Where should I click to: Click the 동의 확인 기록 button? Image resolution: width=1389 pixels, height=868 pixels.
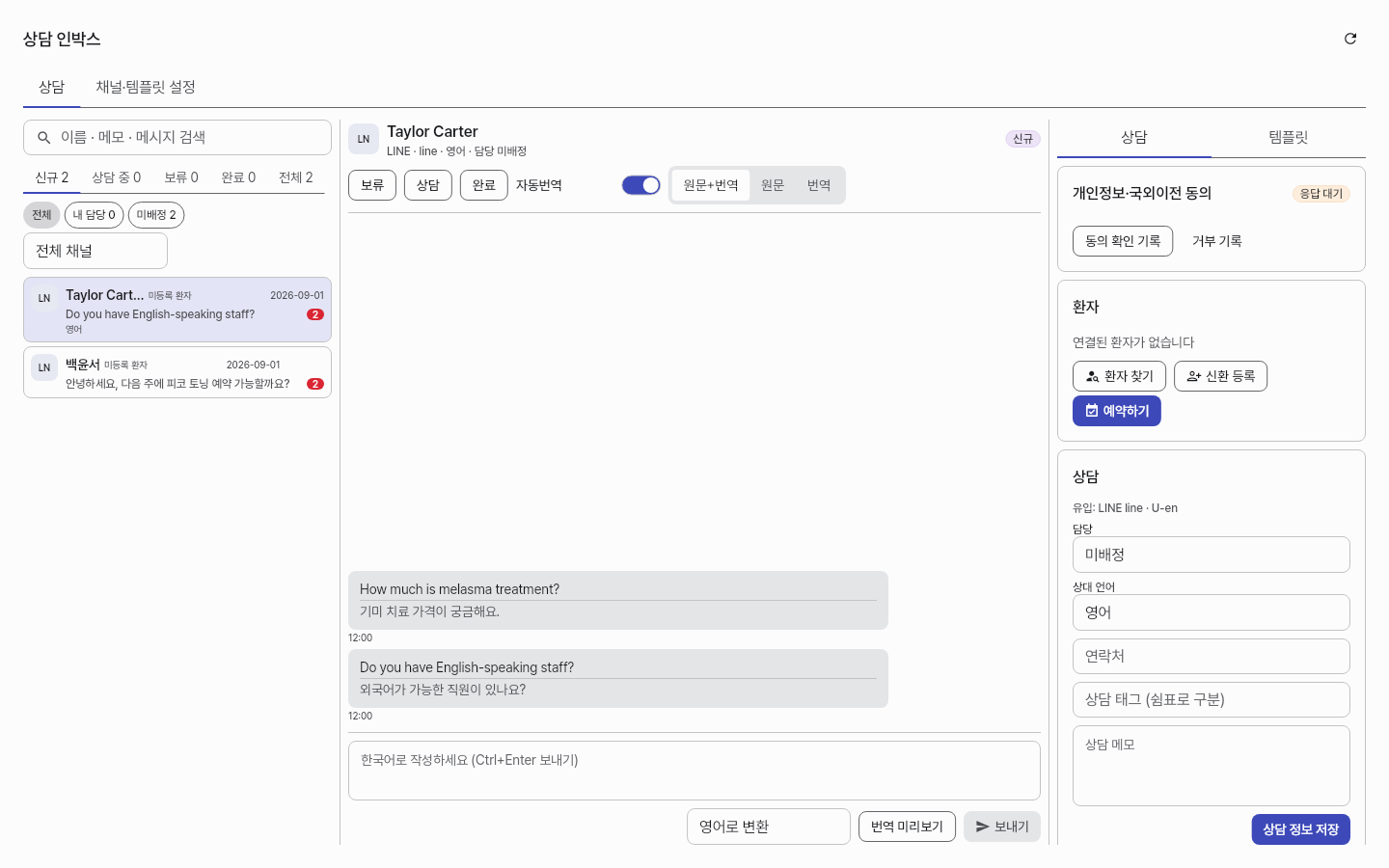point(1123,241)
